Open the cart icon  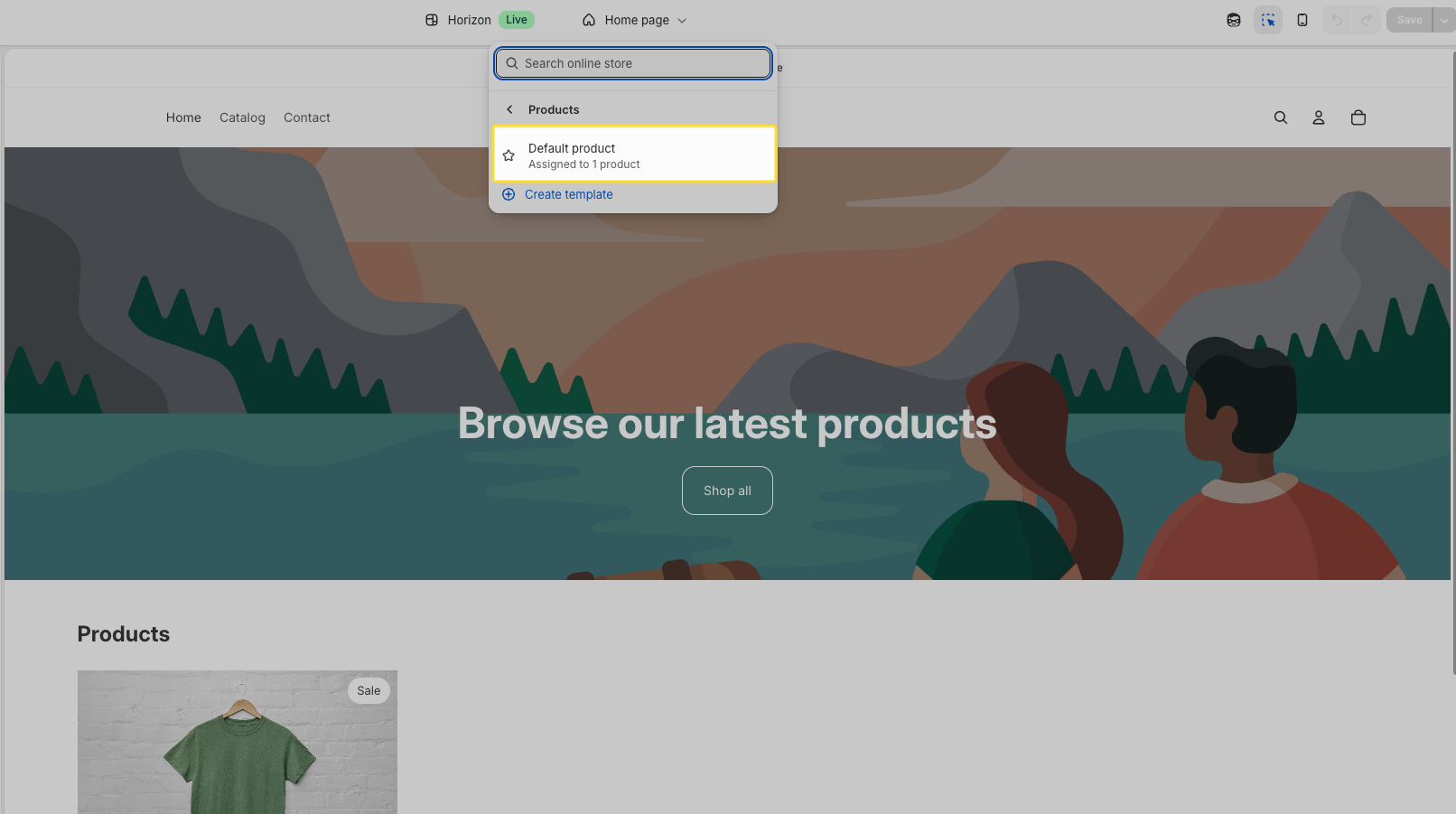pos(1358,117)
